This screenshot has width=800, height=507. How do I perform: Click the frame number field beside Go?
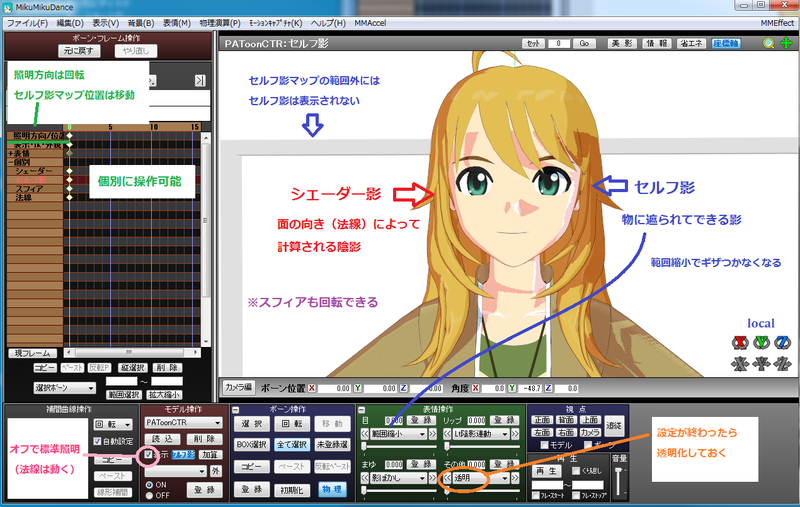click(559, 43)
